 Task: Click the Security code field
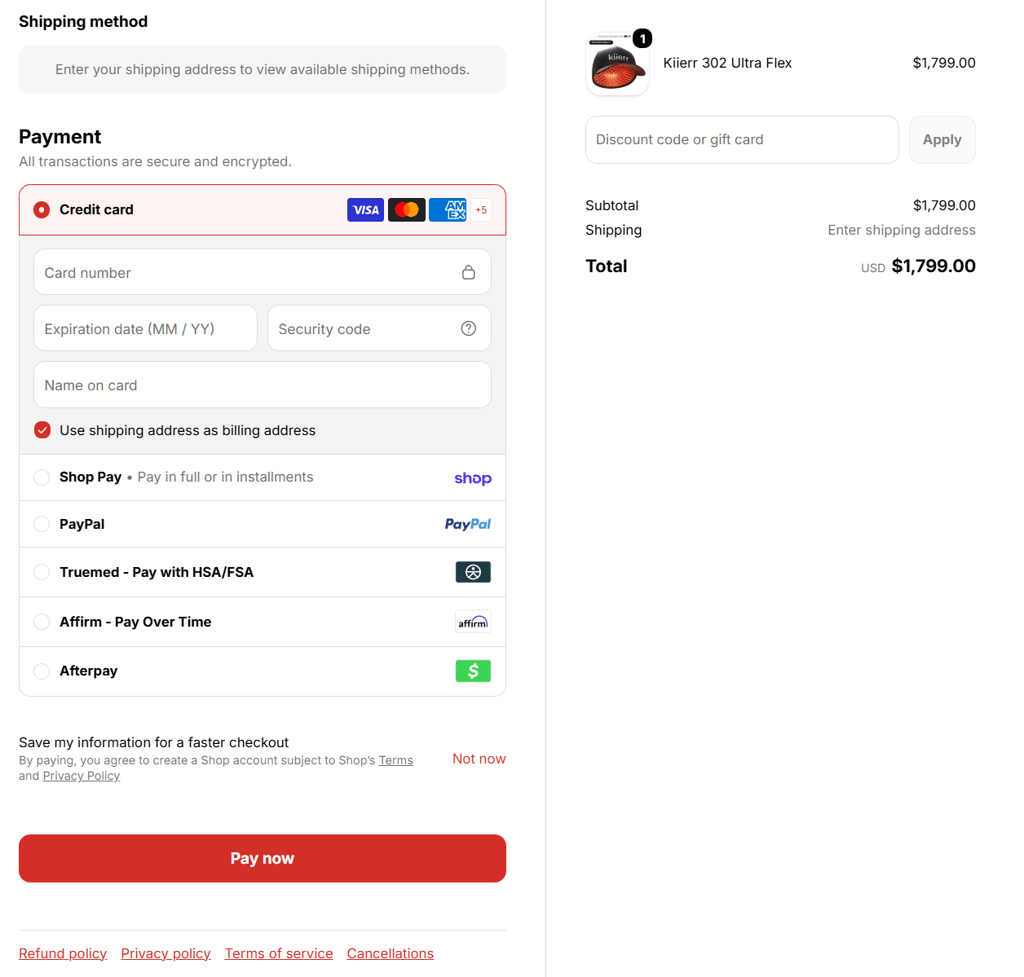379,328
